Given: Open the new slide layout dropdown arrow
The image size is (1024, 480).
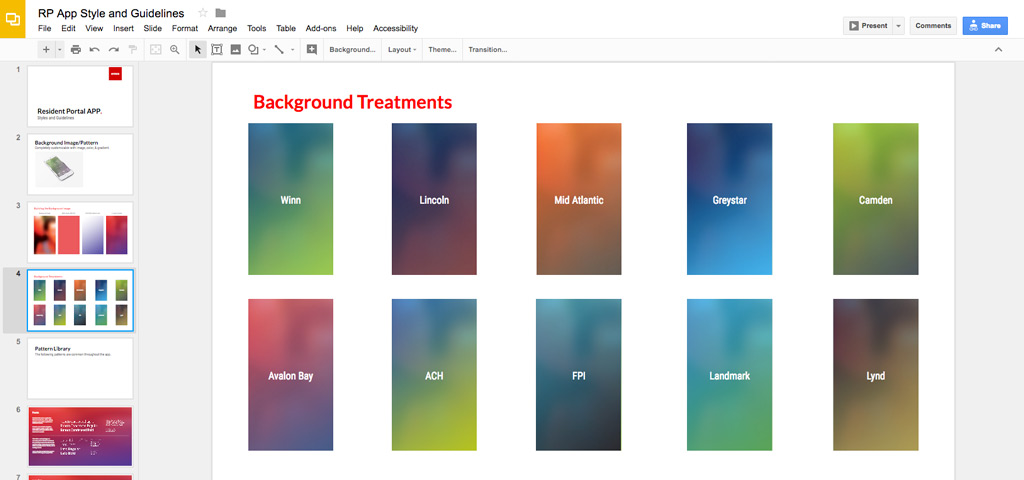Looking at the screenshot, I should (x=59, y=50).
